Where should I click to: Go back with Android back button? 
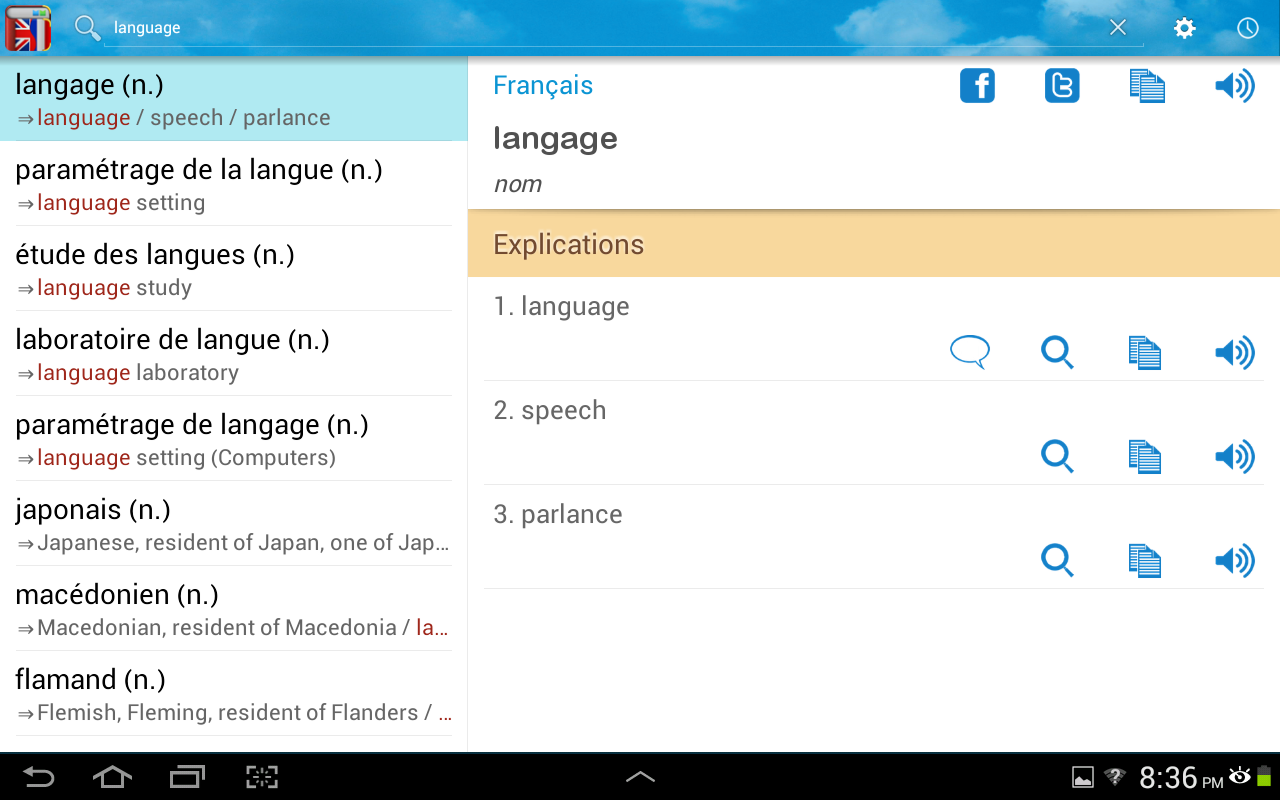coord(39,777)
